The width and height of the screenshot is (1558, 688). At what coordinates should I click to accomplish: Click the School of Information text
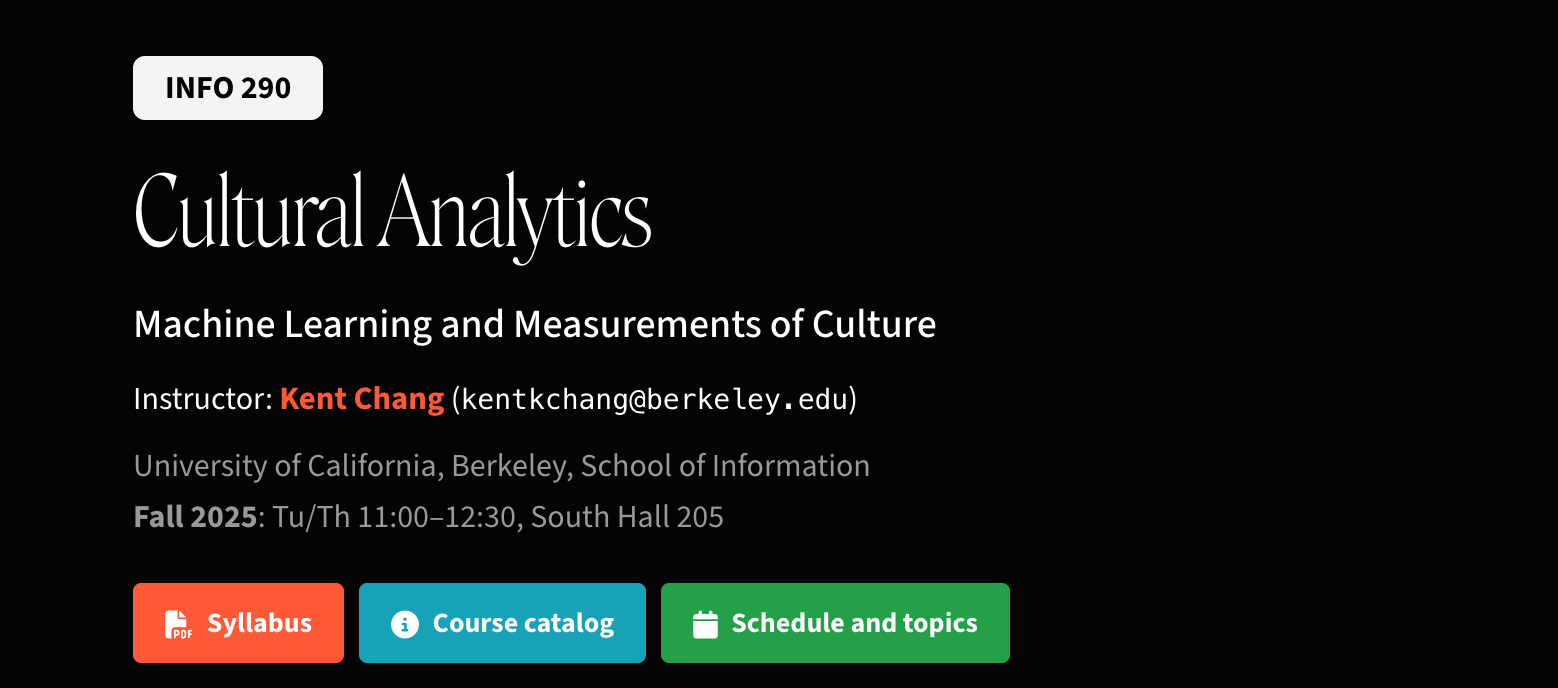[725, 466]
